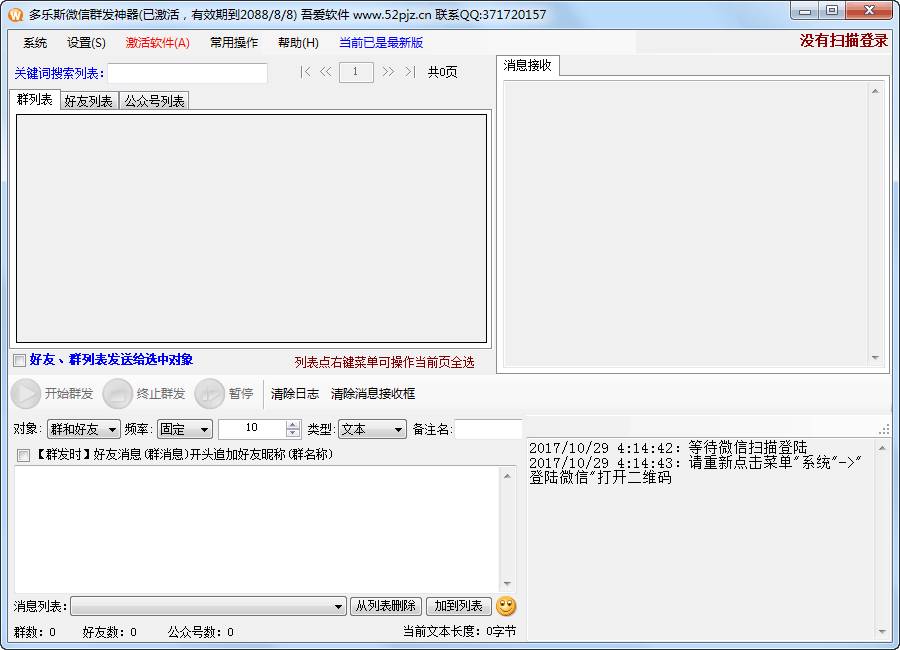The width and height of the screenshot is (900, 650).
Task: Enable 好友、群列表发送给选中对象 checkbox
Action: pos(20,361)
